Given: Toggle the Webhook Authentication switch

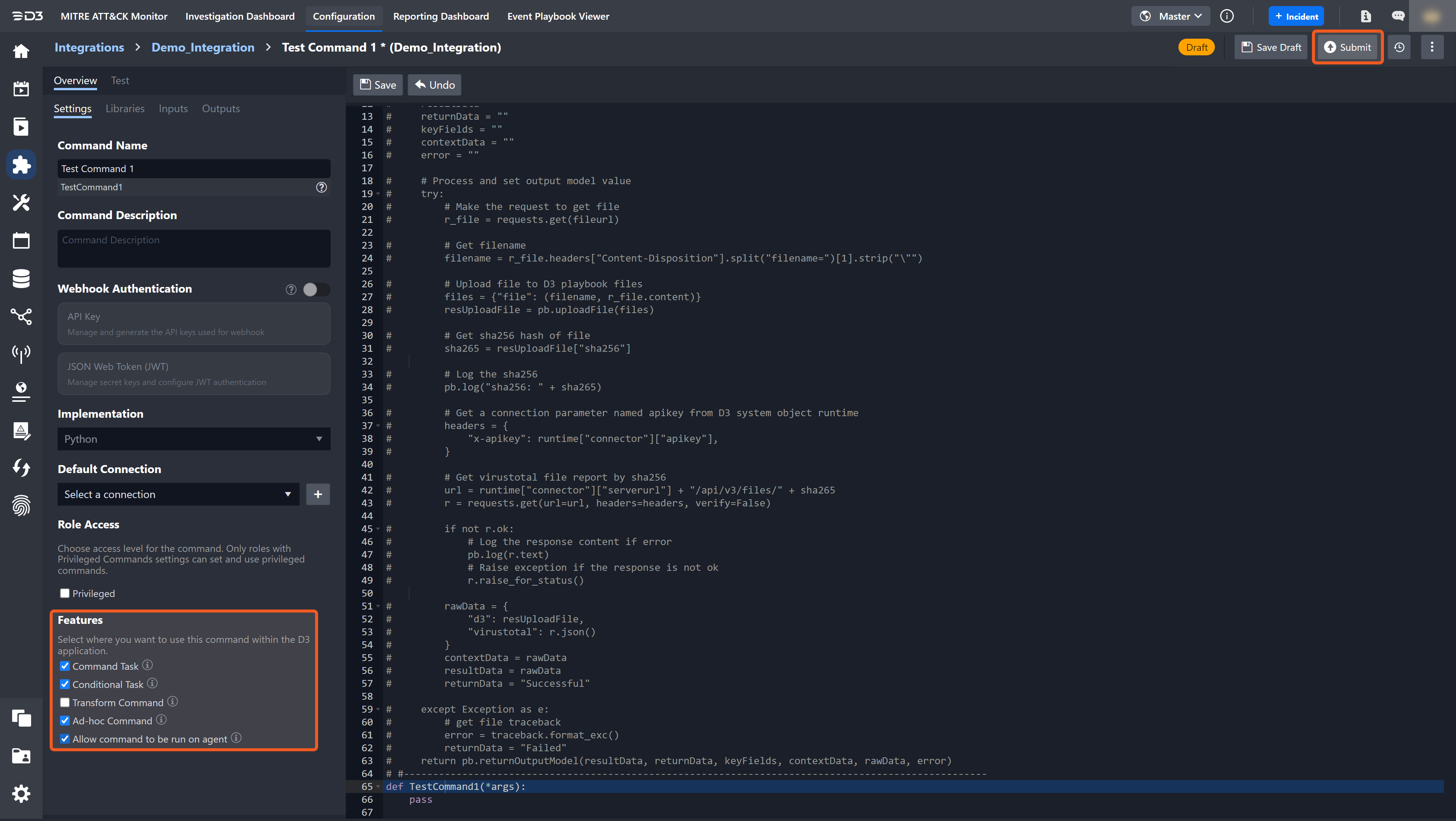Looking at the screenshot, I should pyautogui.click(x=316, y=289).
